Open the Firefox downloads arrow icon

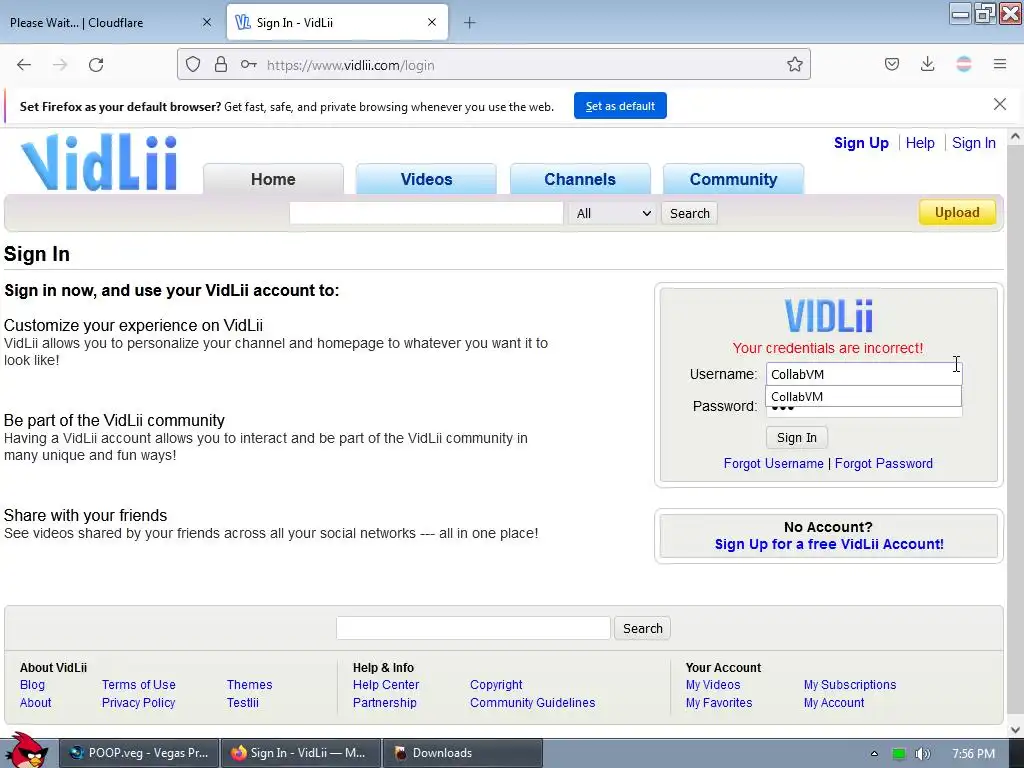point(927,64)
